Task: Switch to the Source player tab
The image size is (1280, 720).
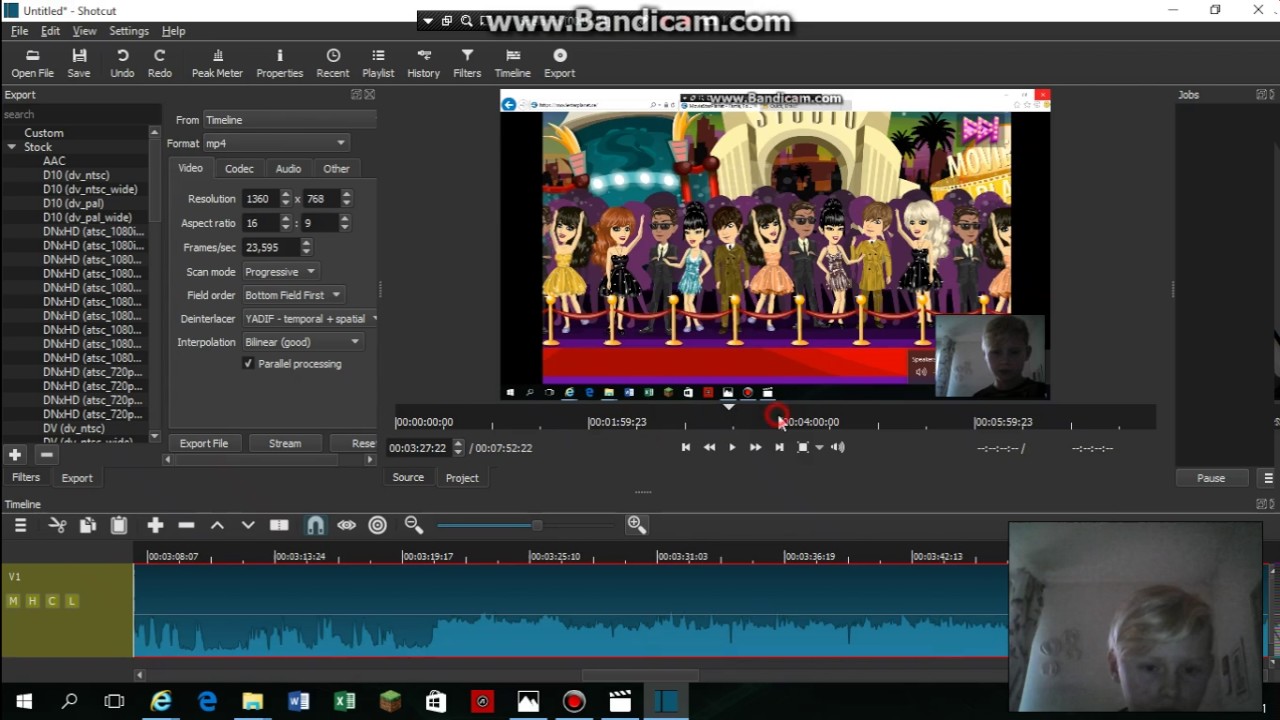Action: (x=408, y=478)
